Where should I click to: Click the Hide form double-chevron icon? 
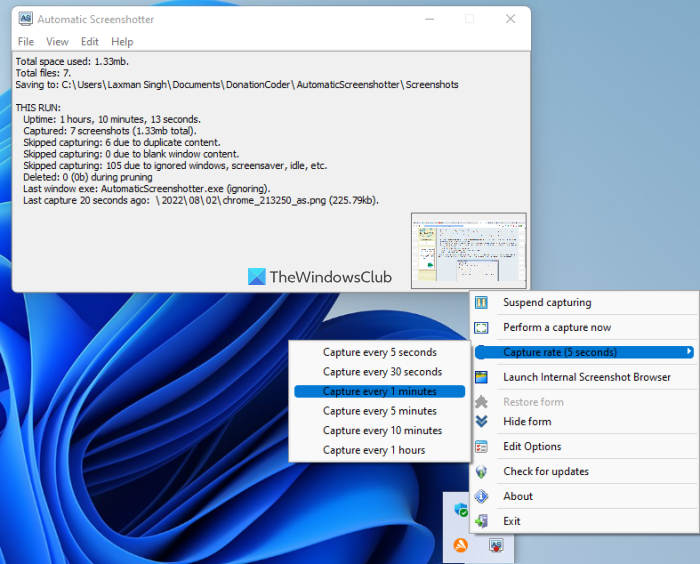pyautogui.click(x=481, y=421)
